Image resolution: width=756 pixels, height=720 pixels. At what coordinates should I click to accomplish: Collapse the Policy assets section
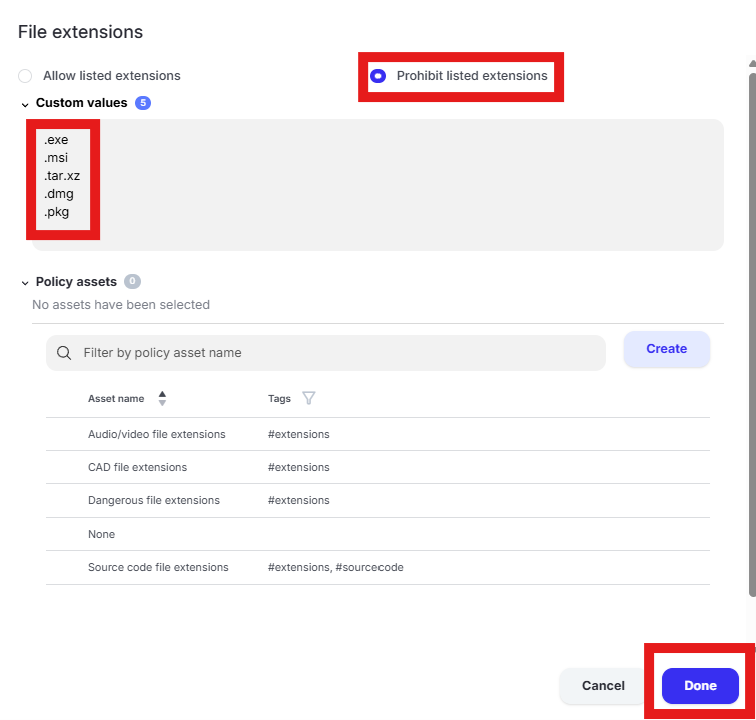(25, 283)
